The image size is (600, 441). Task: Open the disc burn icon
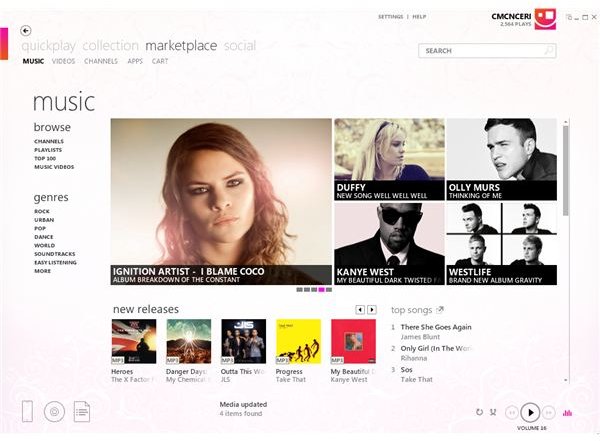pos(54,412)
